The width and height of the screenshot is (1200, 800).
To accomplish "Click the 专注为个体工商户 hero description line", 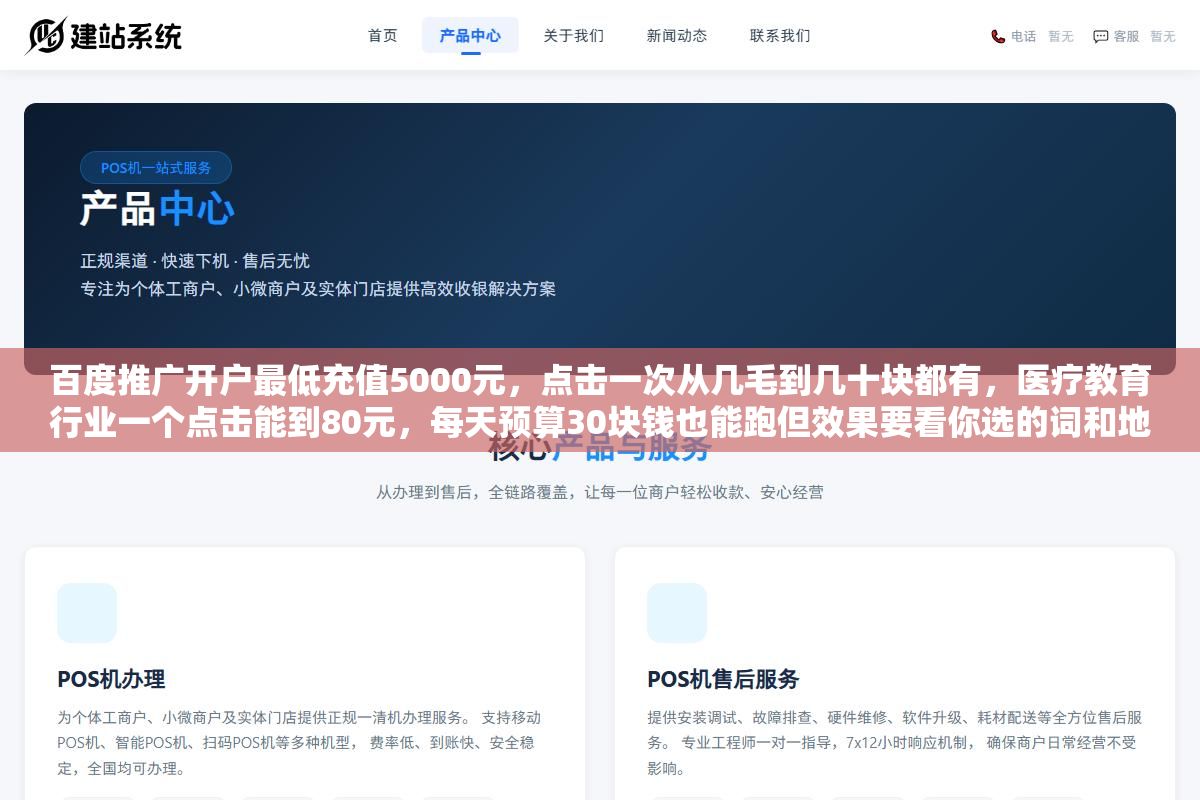I will (318, 289).
